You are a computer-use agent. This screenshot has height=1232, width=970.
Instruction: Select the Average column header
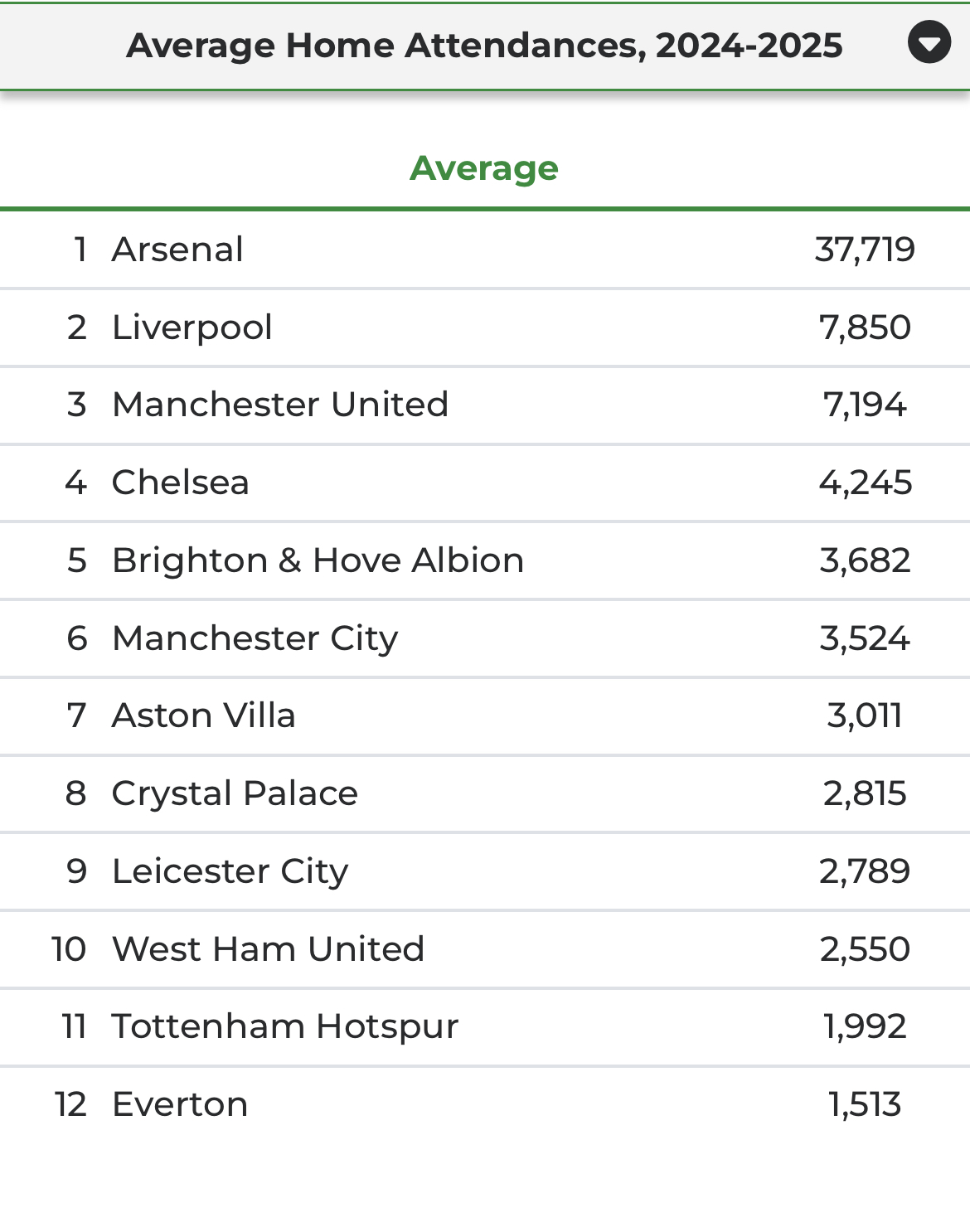pyautogui.click(x=484, y=168)
